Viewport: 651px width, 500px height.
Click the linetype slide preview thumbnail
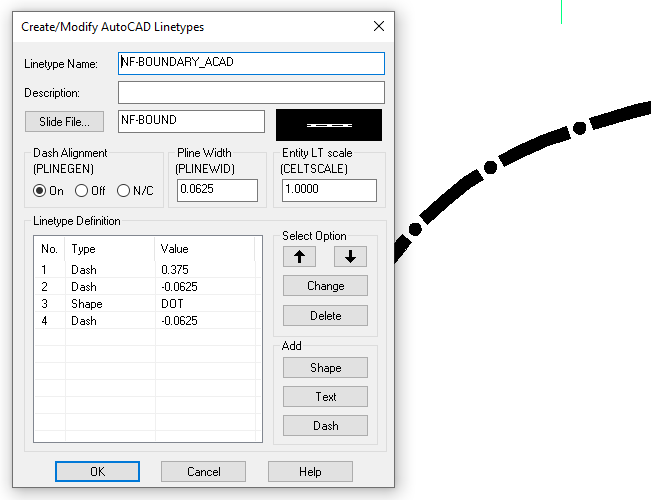pos(329,125)
